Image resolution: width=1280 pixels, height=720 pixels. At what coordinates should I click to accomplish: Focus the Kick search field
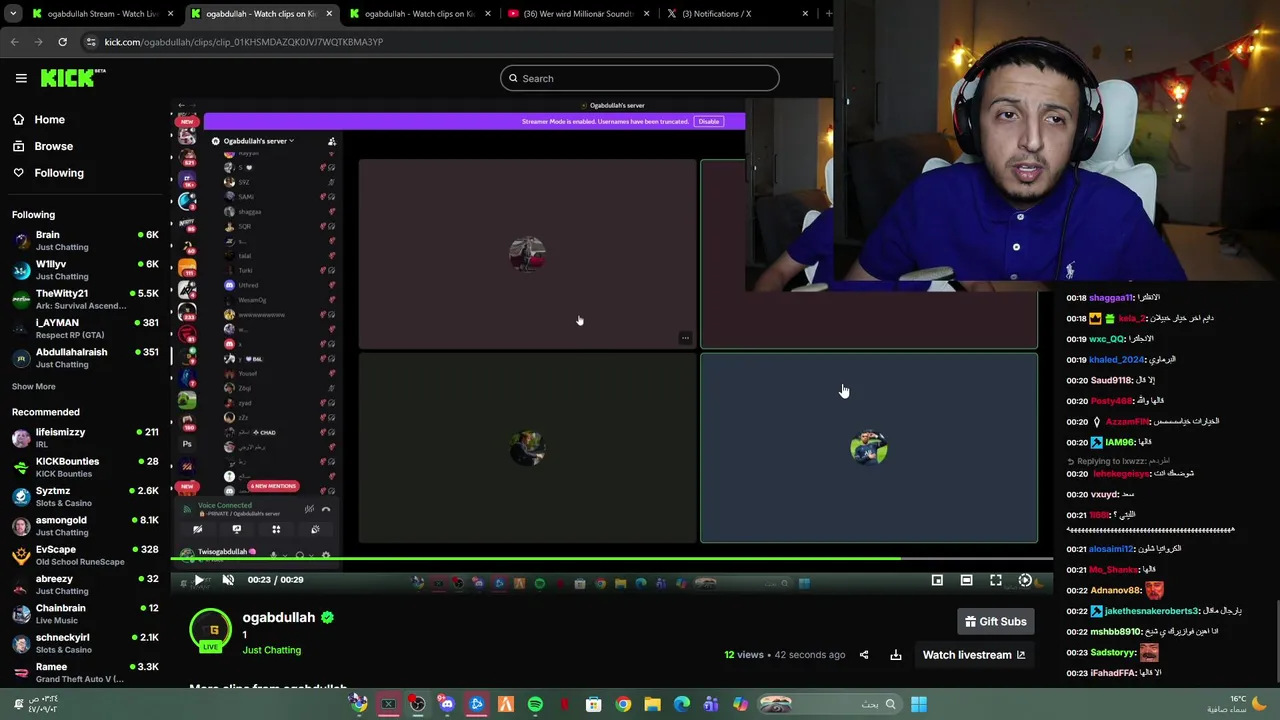point(640,78)
